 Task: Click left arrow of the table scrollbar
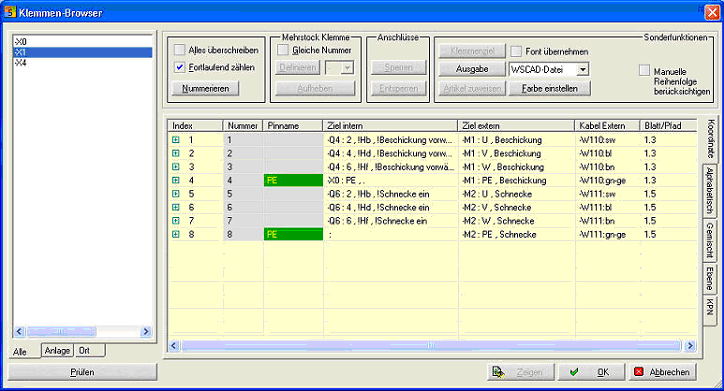coord(174,345)
